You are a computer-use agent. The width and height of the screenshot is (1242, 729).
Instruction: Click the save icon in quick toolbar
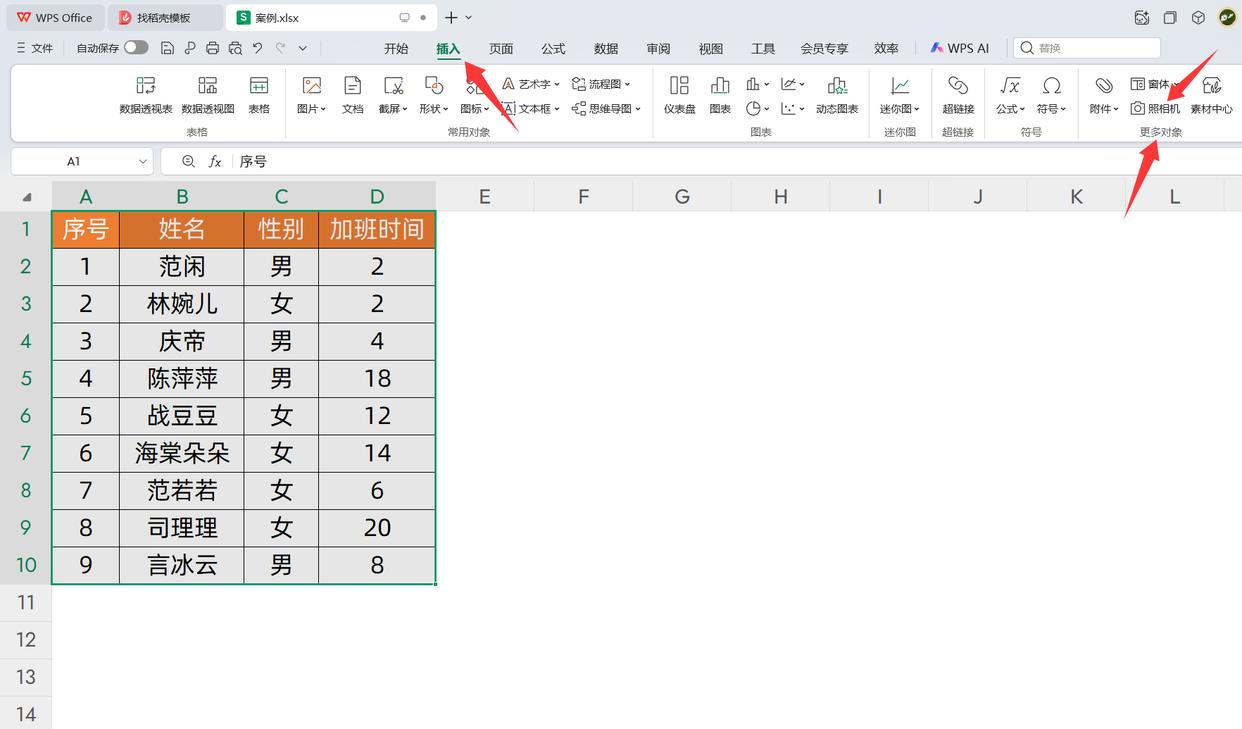pos(167,48)
